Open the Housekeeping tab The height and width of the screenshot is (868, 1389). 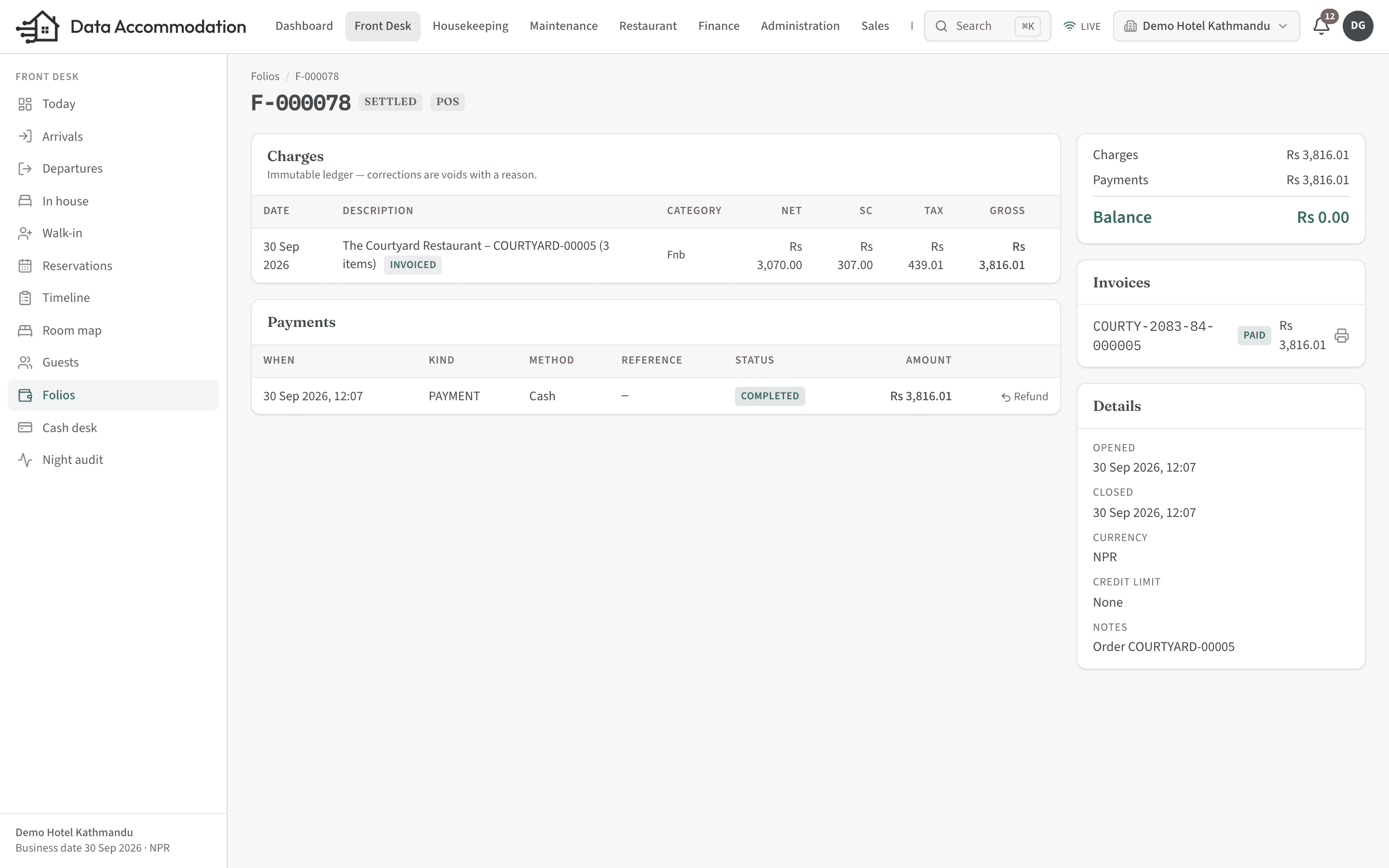[470, 26]
